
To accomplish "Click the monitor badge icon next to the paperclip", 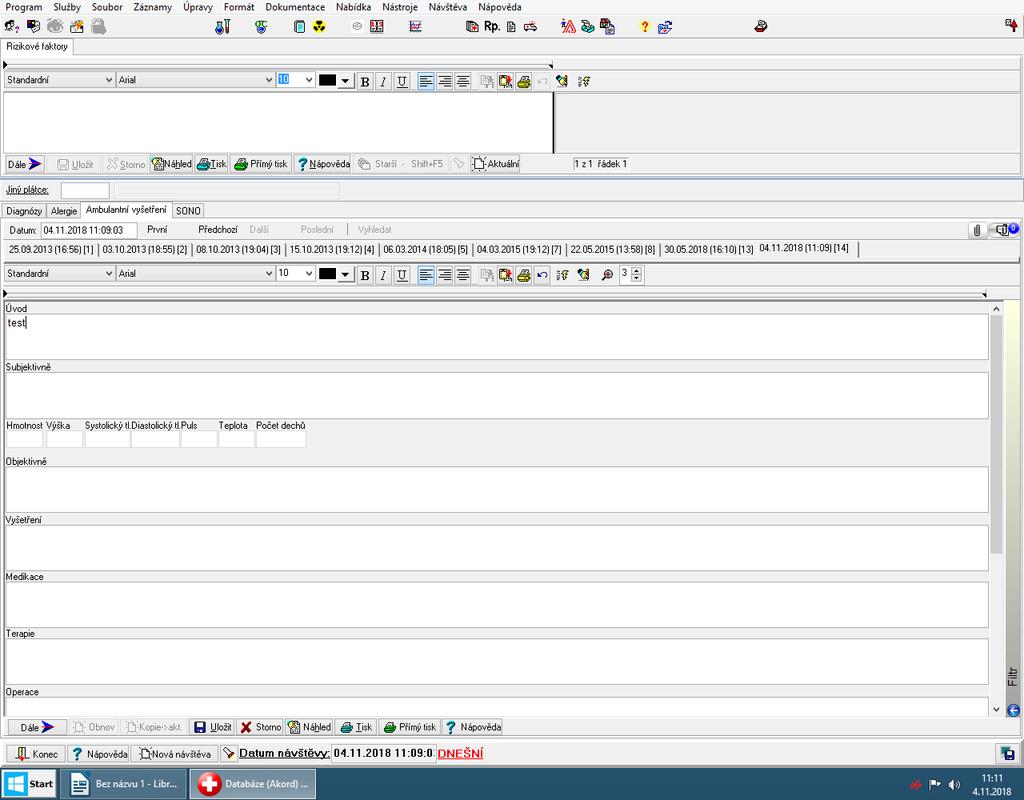I will (1004, 230).
